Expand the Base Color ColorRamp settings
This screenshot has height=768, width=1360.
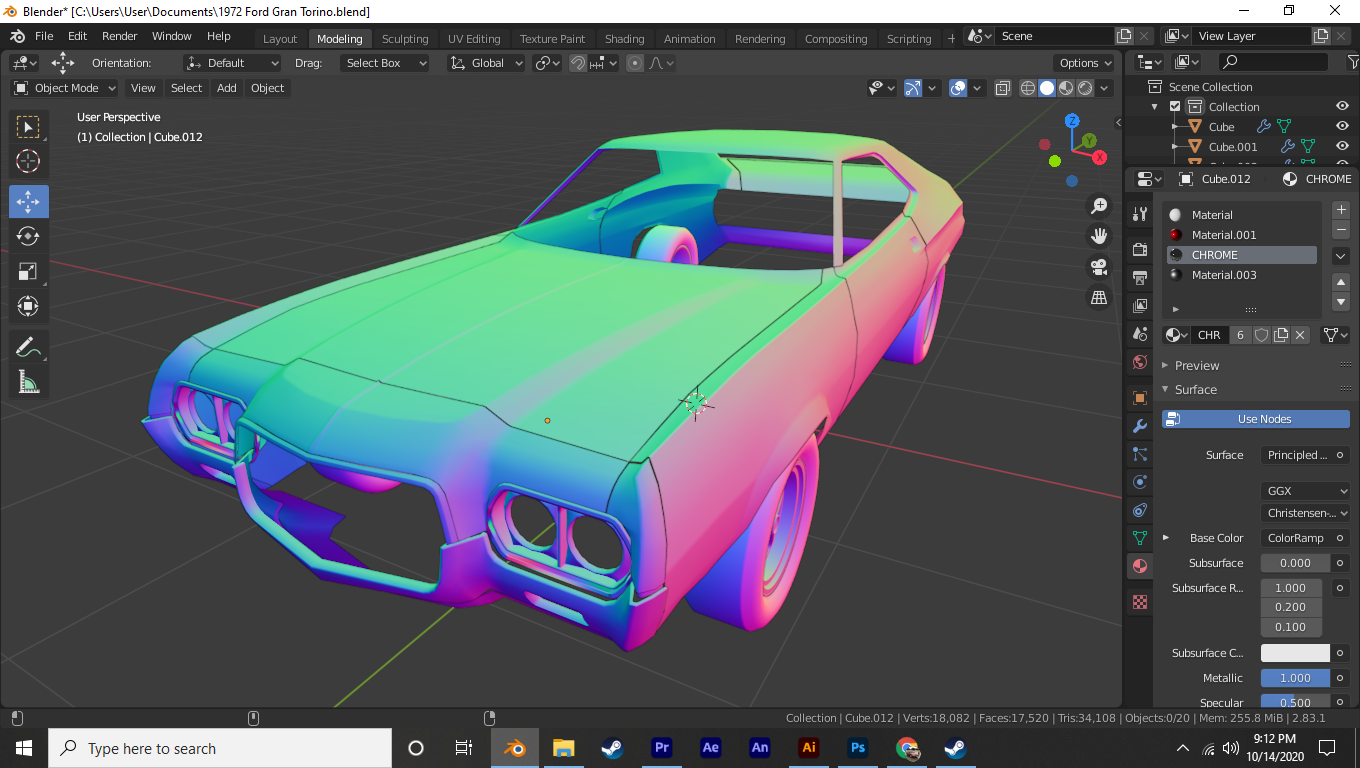coord(1166,538)
